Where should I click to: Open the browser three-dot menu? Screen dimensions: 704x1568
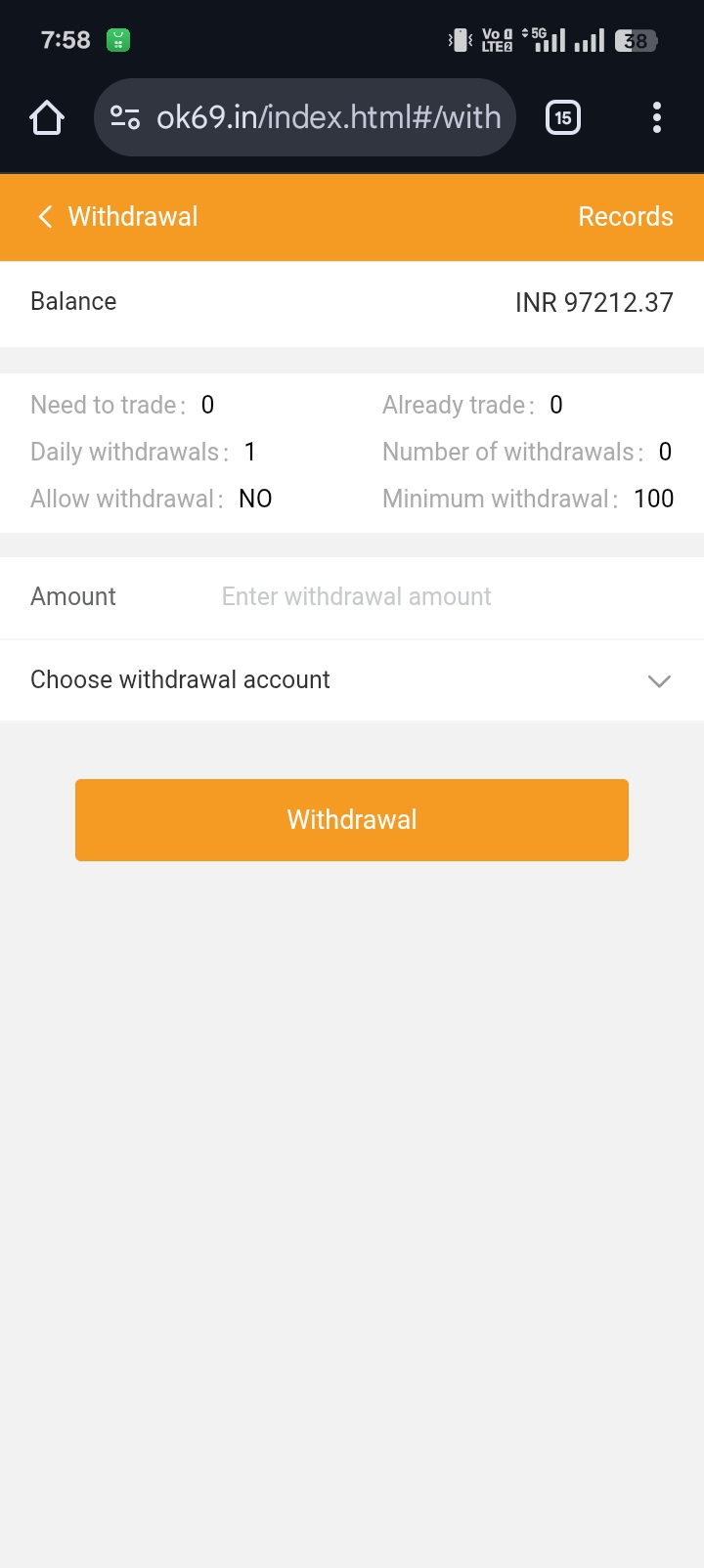(x=656, y=118)
